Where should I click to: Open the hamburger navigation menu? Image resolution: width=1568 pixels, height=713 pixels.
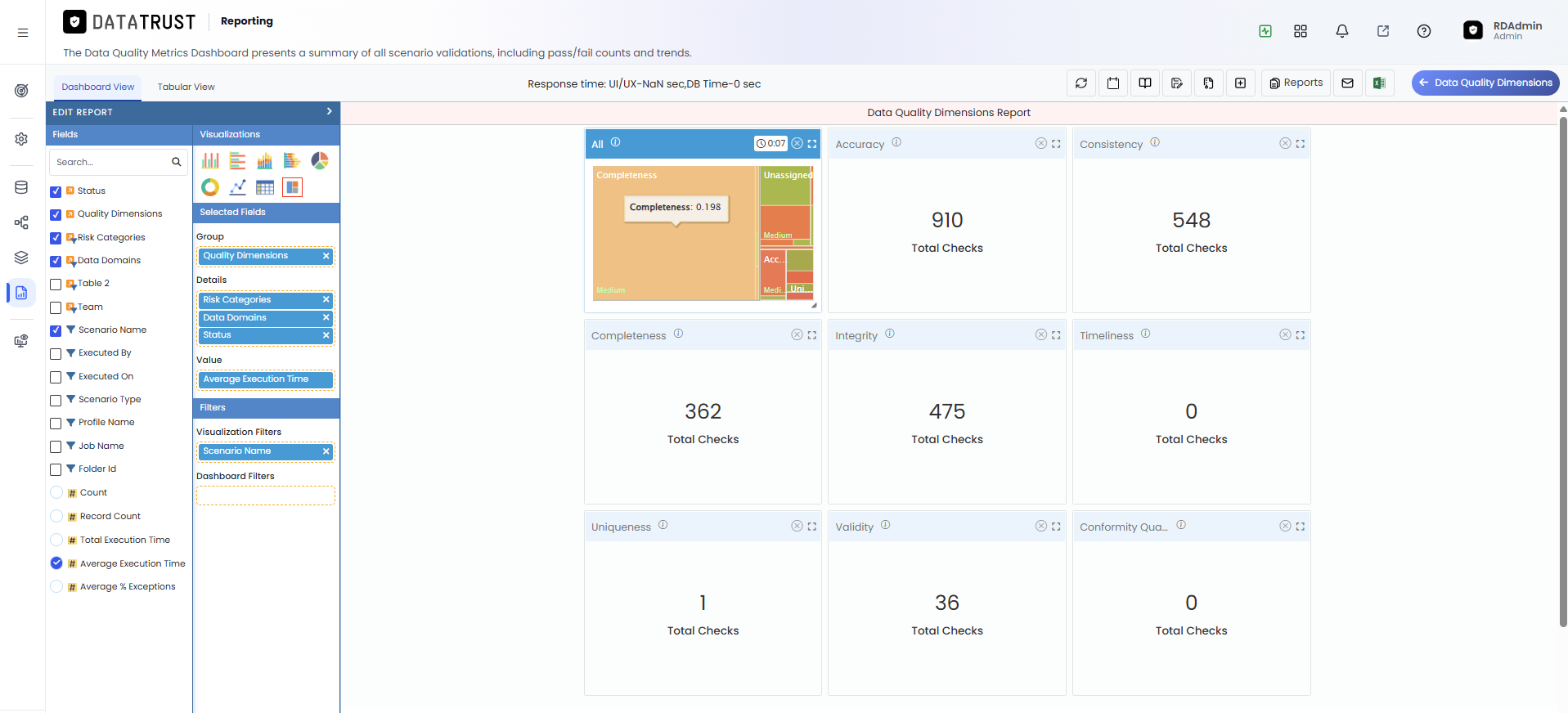tap(23, 33)
